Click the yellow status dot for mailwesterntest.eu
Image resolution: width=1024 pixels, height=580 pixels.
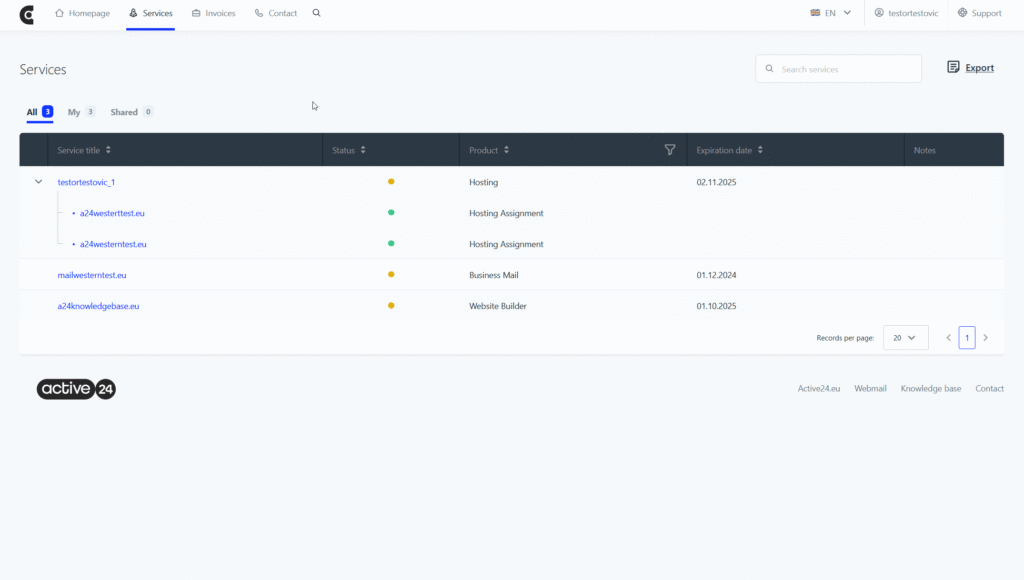pyautogui.click(x=391, y=274)
